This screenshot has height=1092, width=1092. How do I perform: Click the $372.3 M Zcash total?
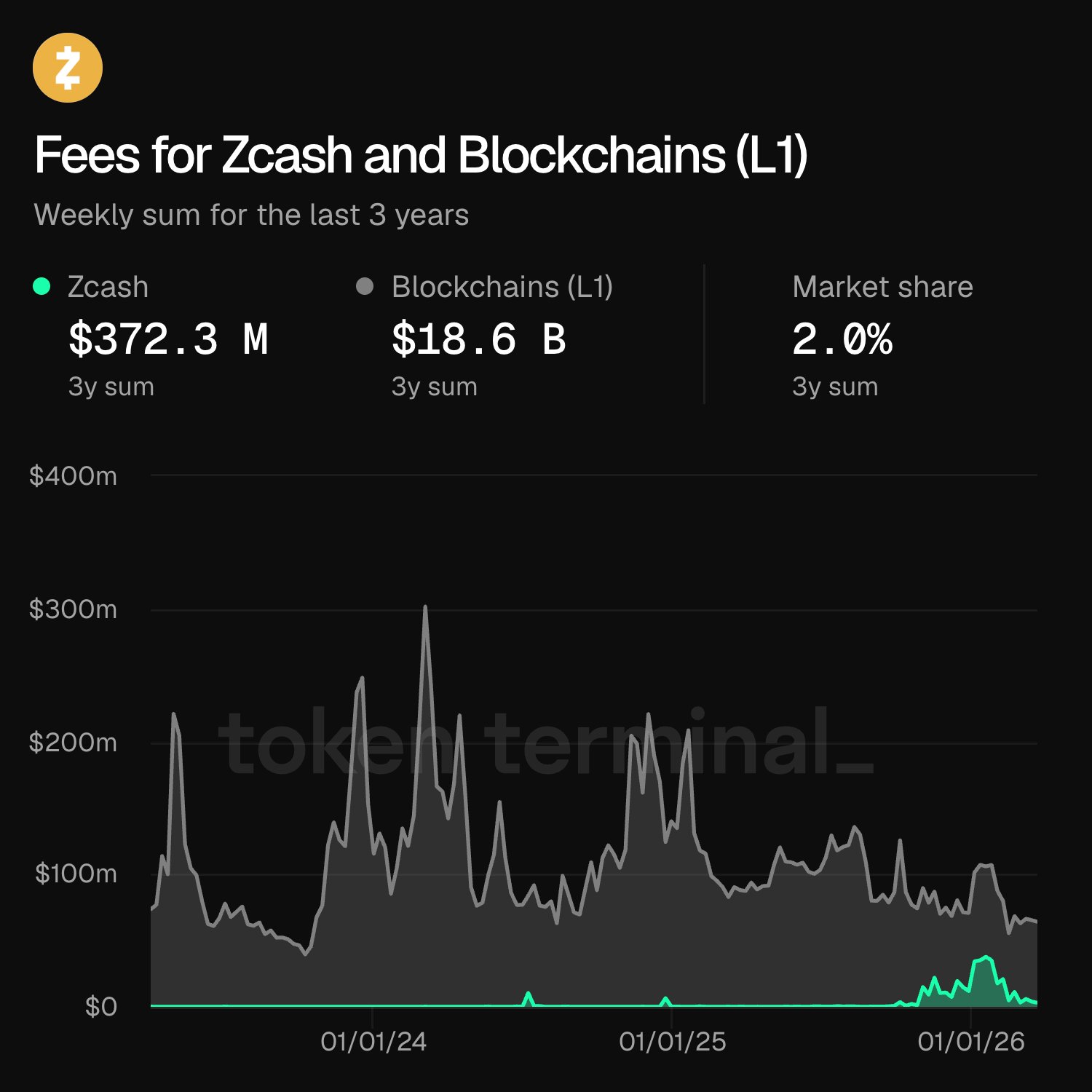coord(169,340)
